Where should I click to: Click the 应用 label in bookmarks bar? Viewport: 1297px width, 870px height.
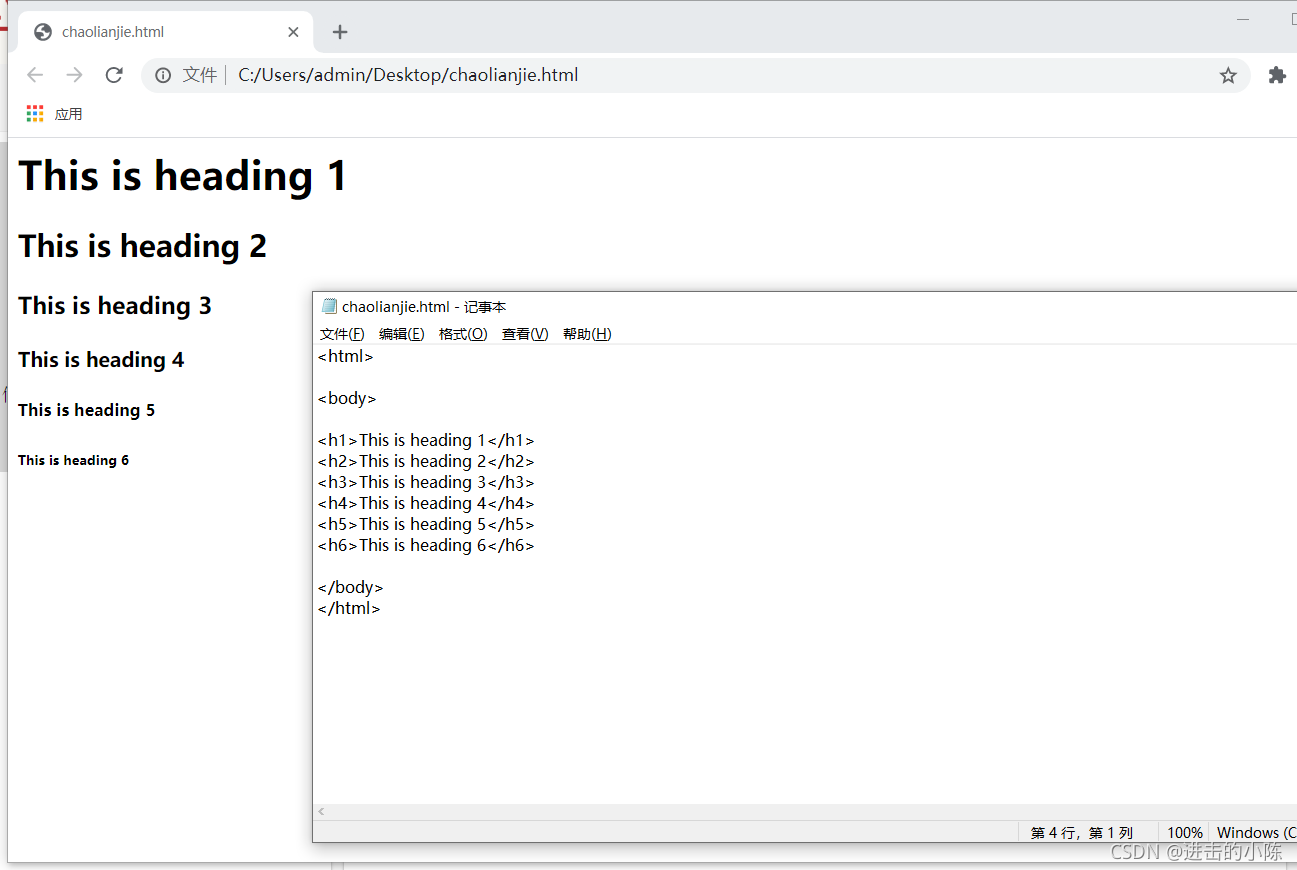click(x=68, y=114)
